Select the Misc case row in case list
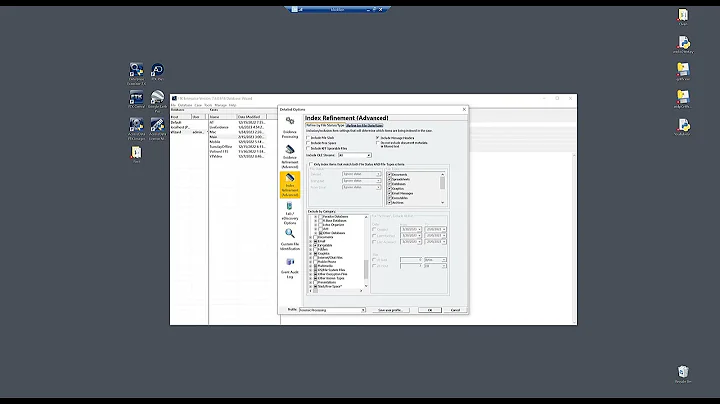Screen dimensions: 720x404 coord(238,132)
